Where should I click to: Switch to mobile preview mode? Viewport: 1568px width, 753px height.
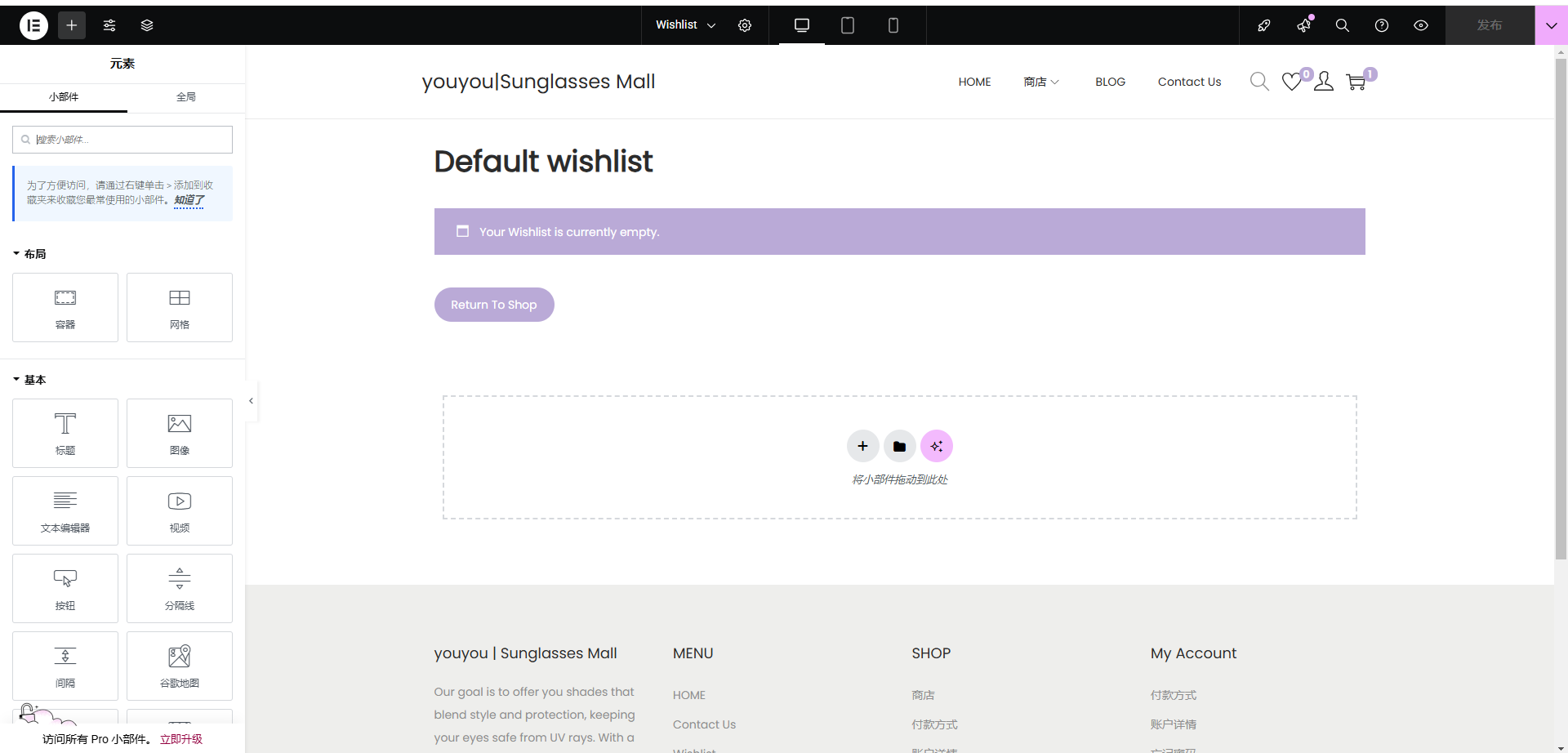893,25
